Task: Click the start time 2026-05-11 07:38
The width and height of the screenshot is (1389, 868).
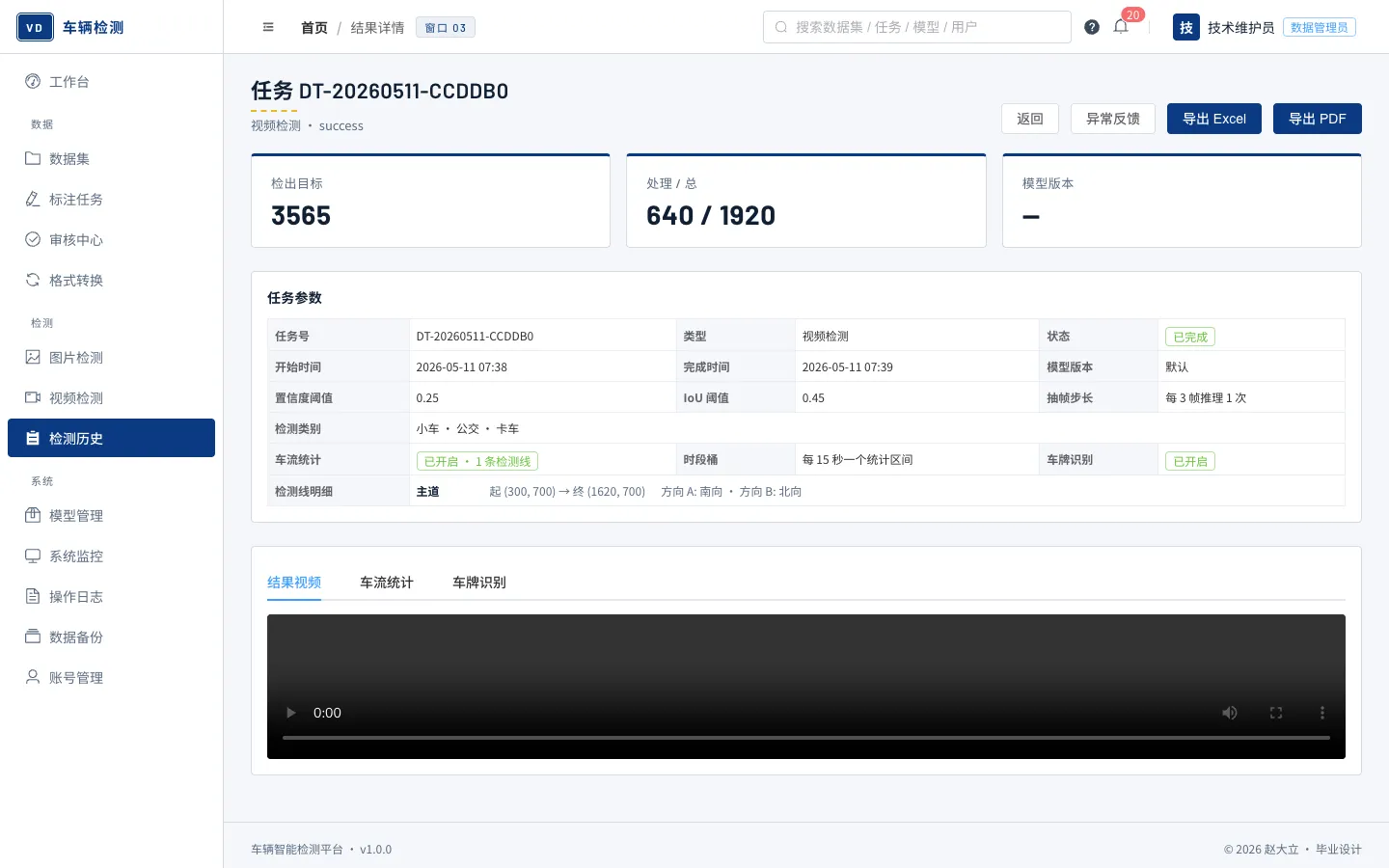Action: [x=462, y=367]
